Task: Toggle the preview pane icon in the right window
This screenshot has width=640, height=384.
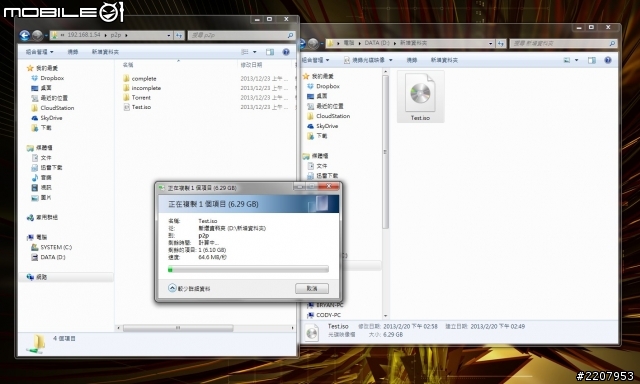Action: click(592, 60)
